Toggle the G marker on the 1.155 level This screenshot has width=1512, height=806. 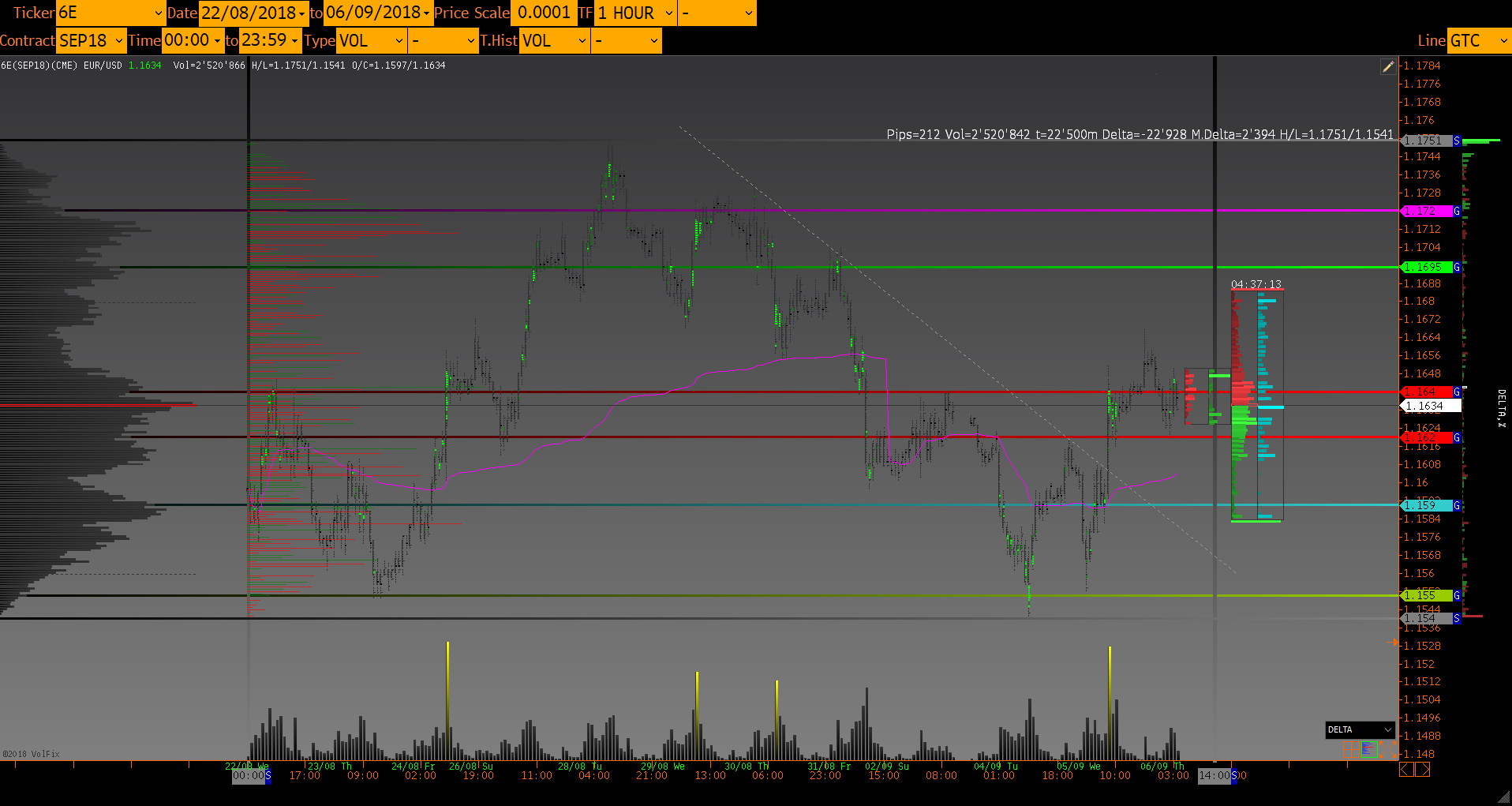click(1457, 595)
